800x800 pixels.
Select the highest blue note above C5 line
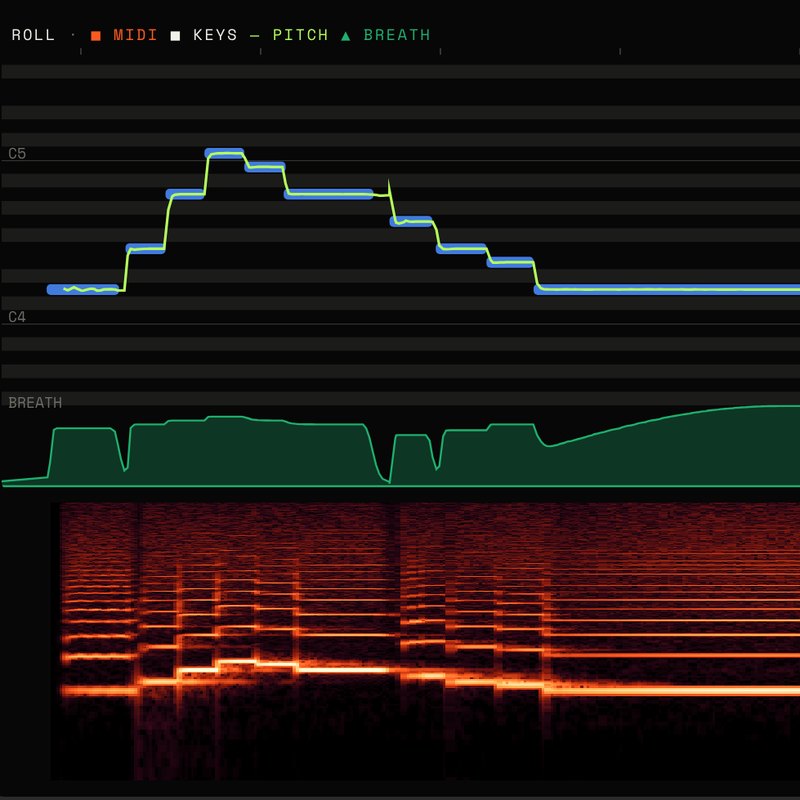tap(224, 153)
